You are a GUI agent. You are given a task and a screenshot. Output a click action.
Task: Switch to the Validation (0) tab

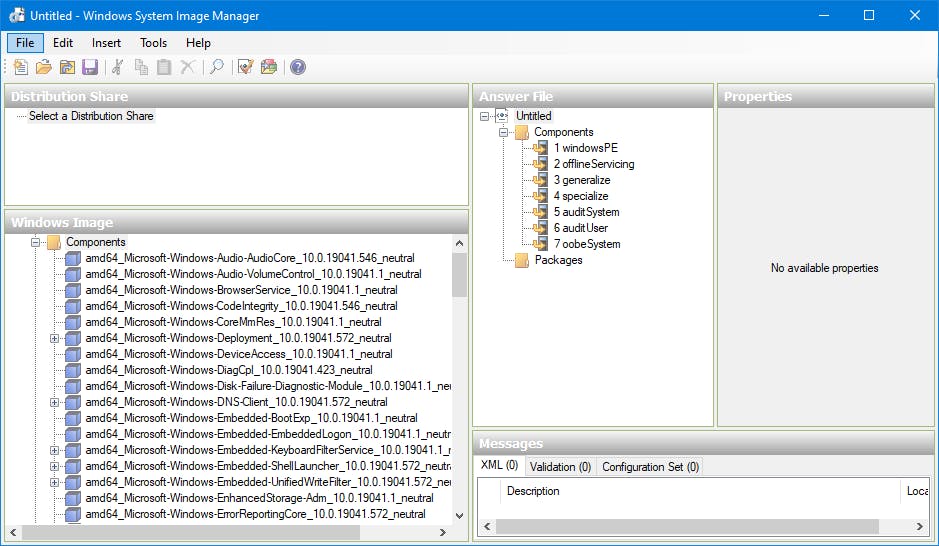point(560,467)
